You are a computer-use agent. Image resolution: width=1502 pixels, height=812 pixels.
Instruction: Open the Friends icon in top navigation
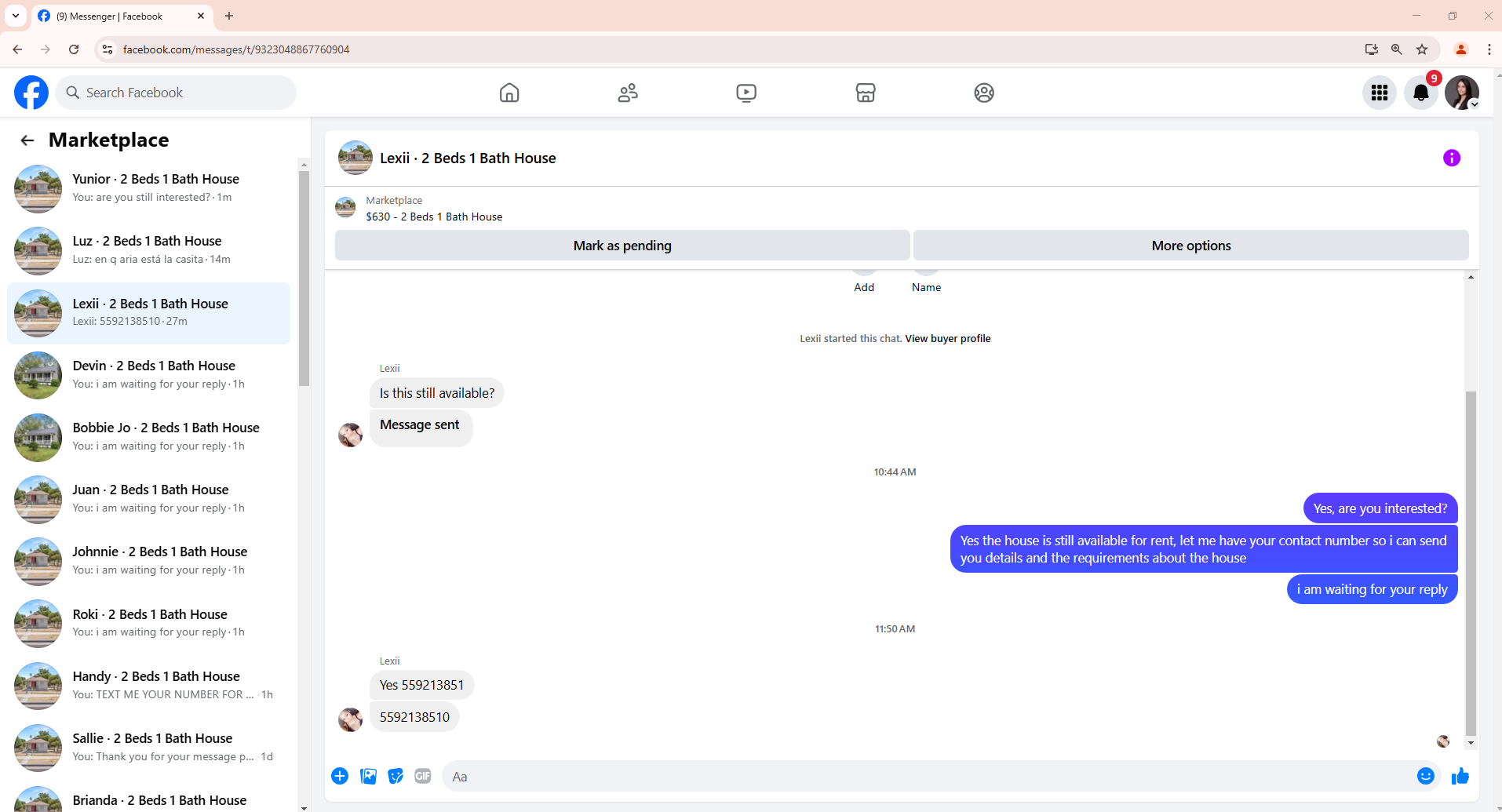tap(628, 93)
